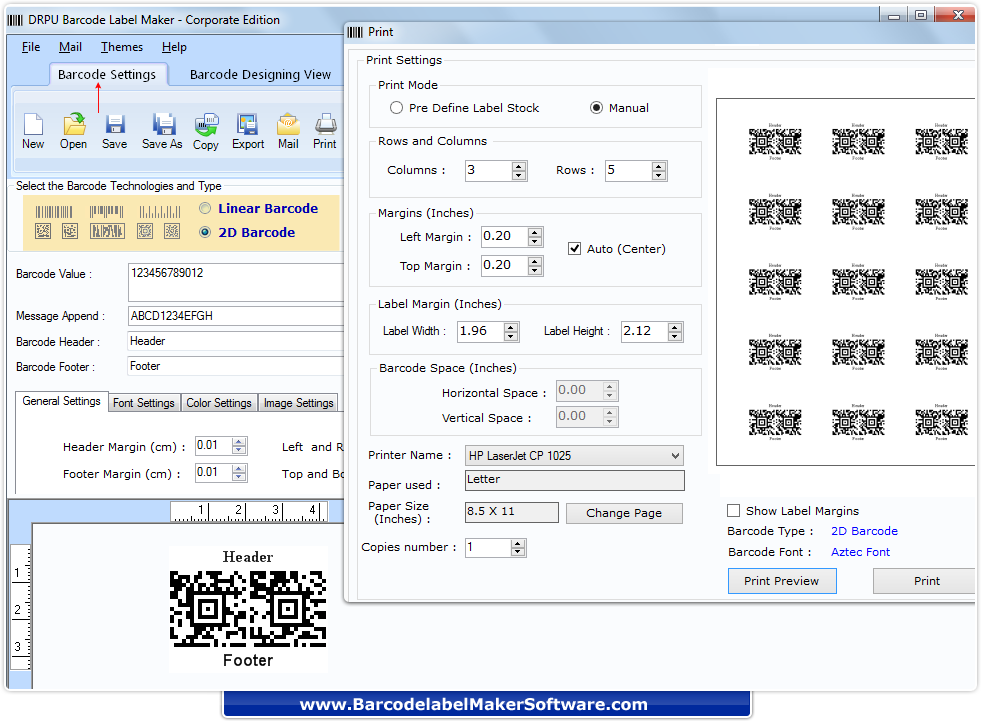Open a file with the Open icon
981x721 pixels.
(x=73, y=131)
